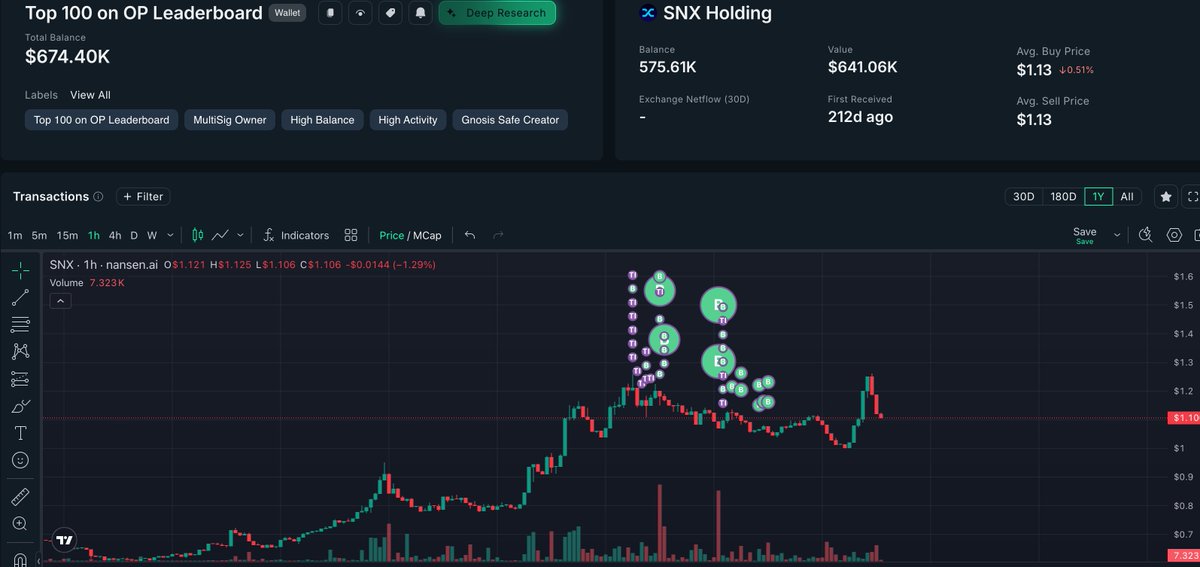
Task: Click the Wallet badge
Action: click(x=288, y=13)
